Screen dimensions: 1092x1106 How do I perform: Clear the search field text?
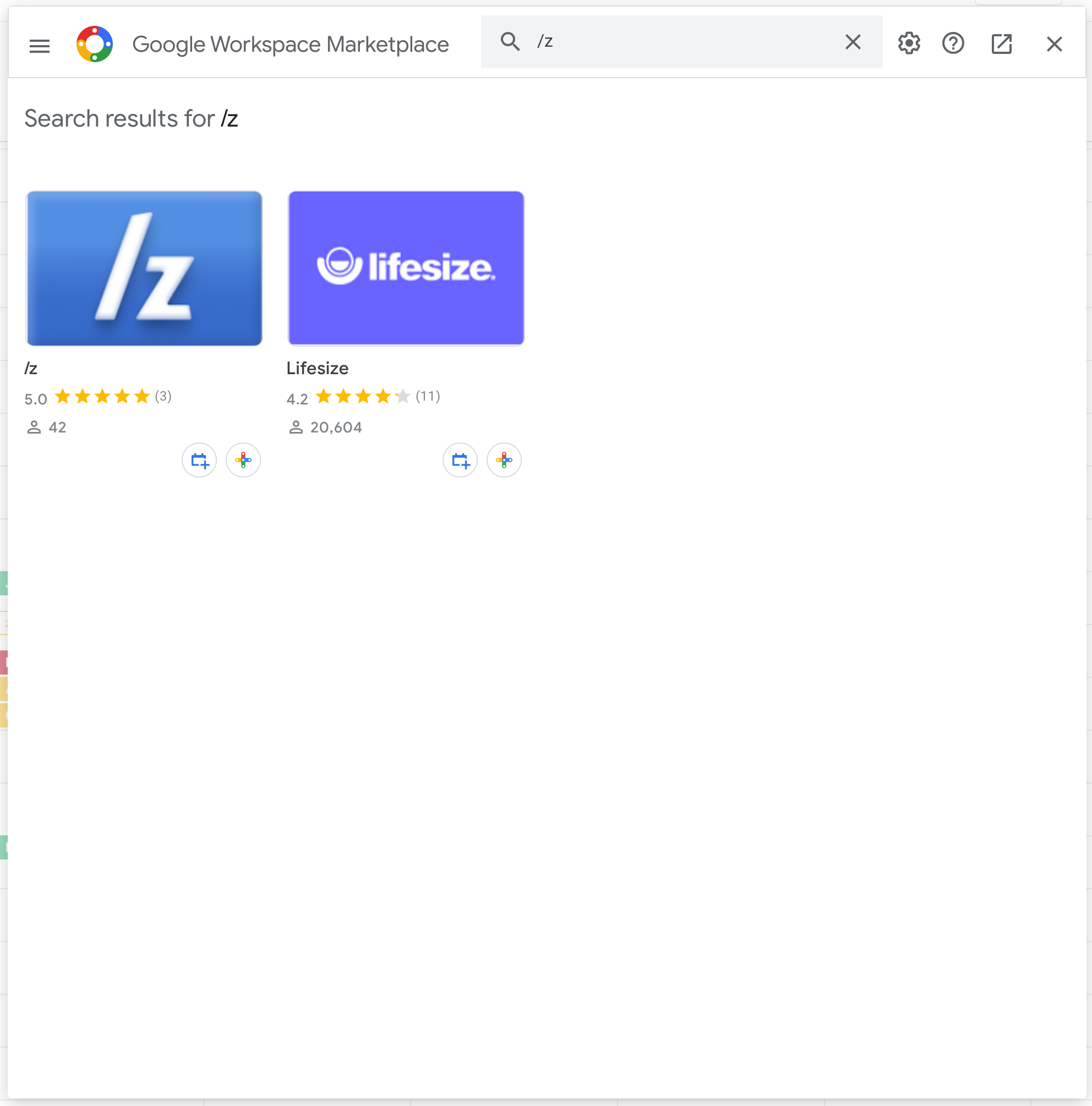point(853,42)
